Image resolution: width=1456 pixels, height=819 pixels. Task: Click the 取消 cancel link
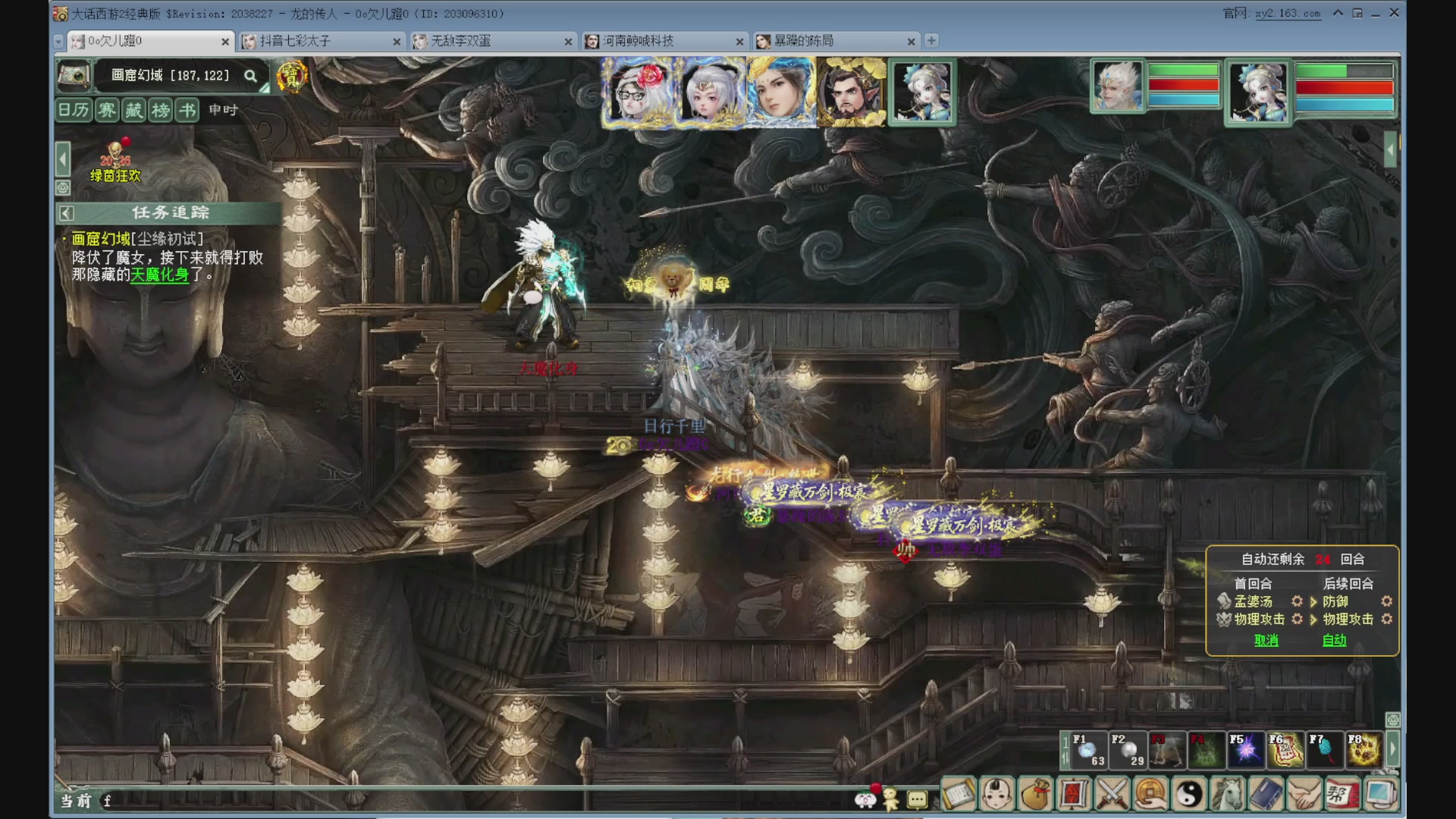(1266, 641)
